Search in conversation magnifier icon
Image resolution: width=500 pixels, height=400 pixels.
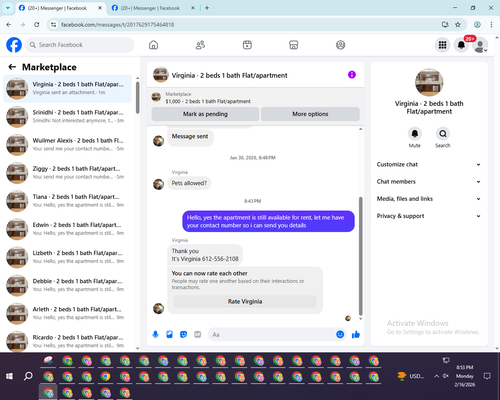443,134
